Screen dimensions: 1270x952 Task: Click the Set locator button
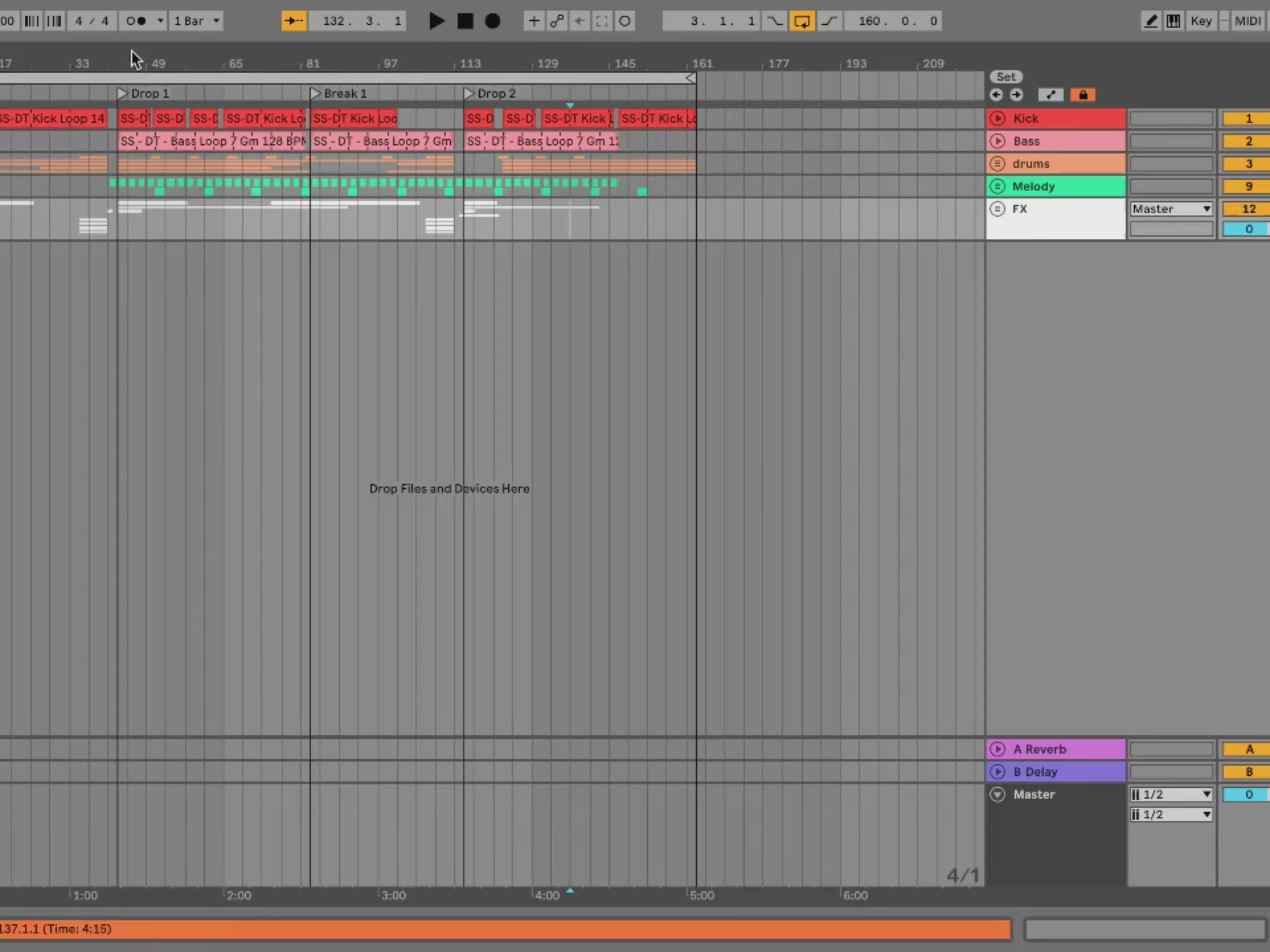coord(1005,77)
